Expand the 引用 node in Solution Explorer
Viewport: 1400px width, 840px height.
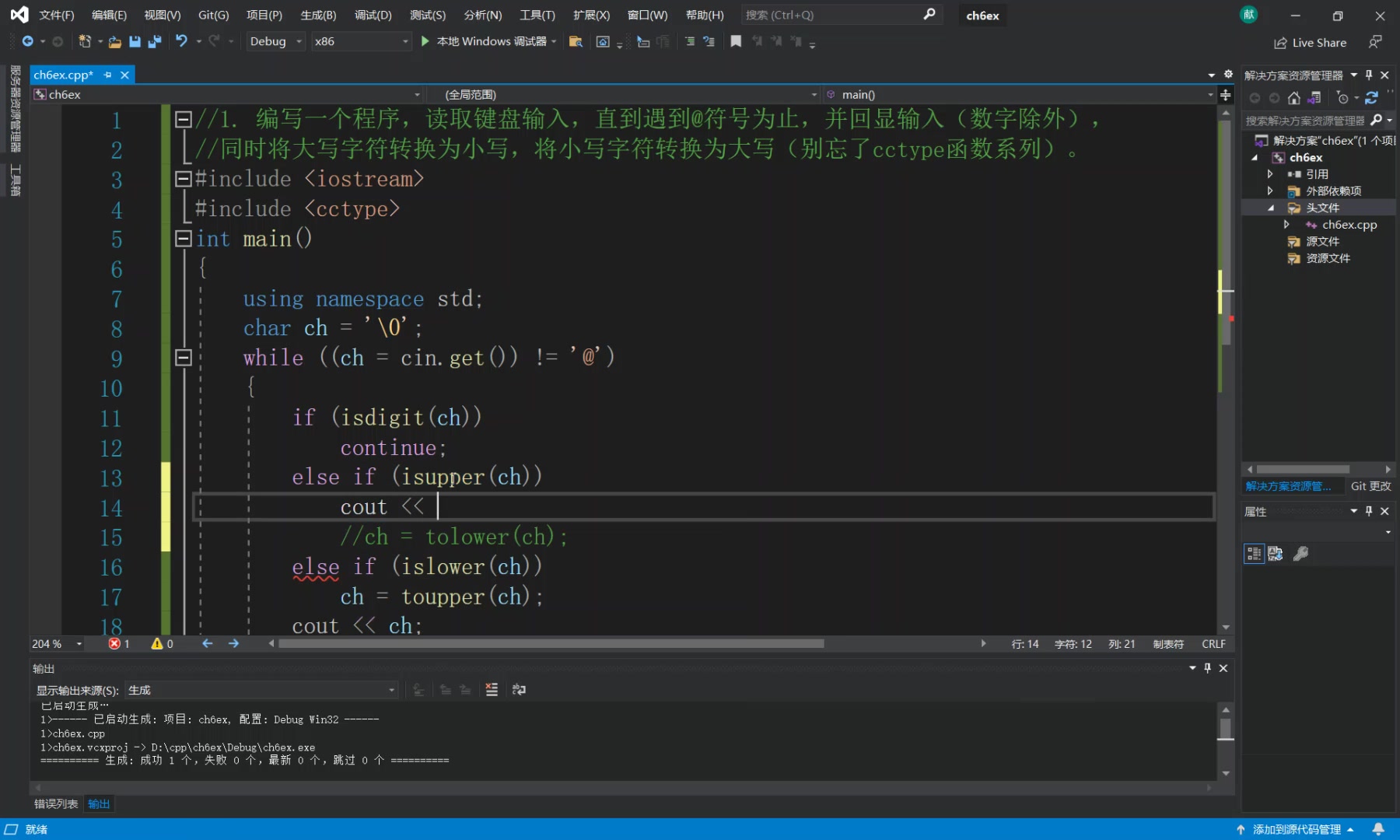1270,174
